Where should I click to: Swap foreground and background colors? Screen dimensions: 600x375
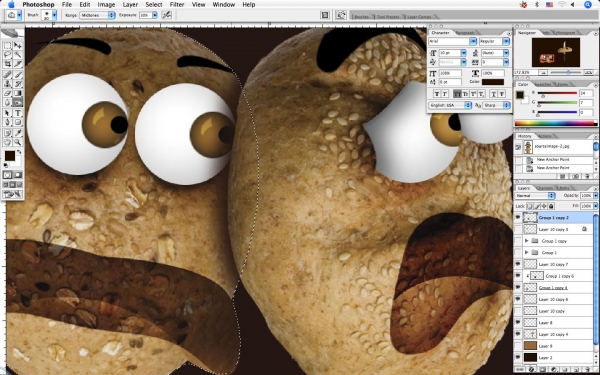[19, 152]
